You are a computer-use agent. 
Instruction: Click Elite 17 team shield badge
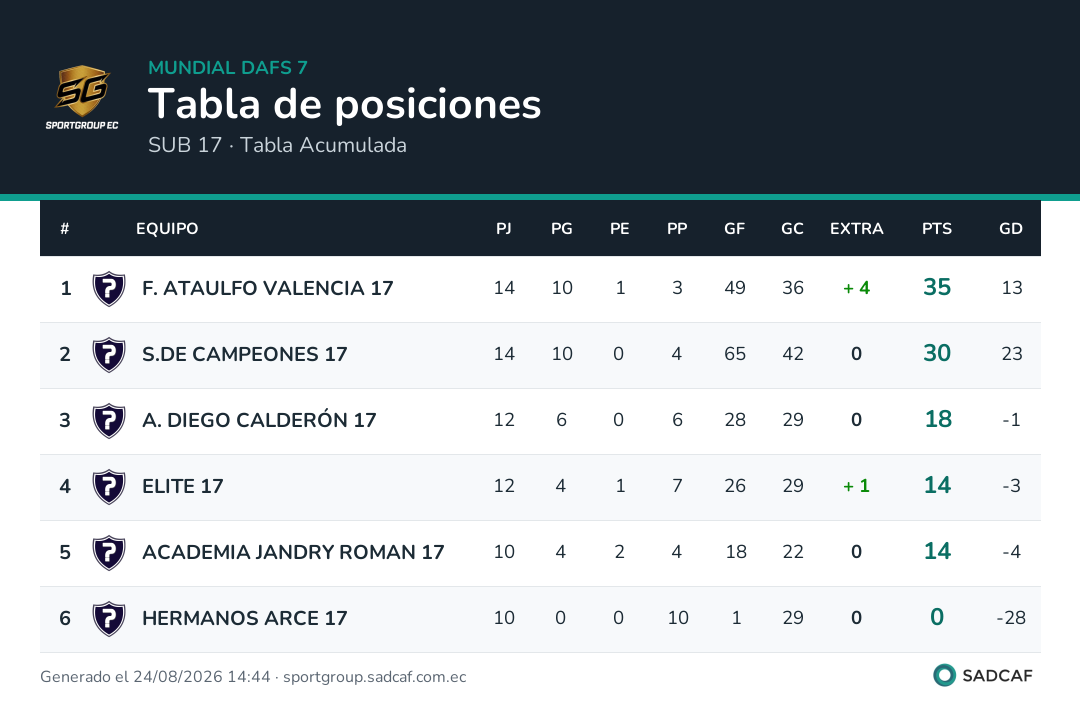tap(109, 487)
